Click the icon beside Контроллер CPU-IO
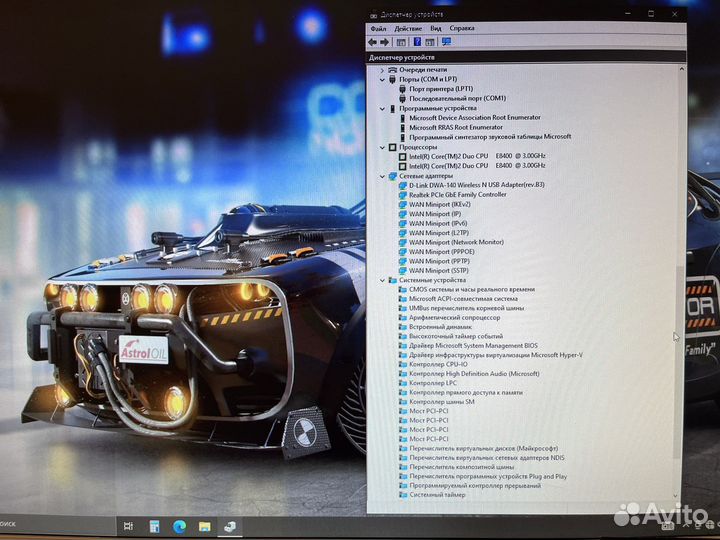Viewport: 720px width, 540px height. tap(402, 364)
